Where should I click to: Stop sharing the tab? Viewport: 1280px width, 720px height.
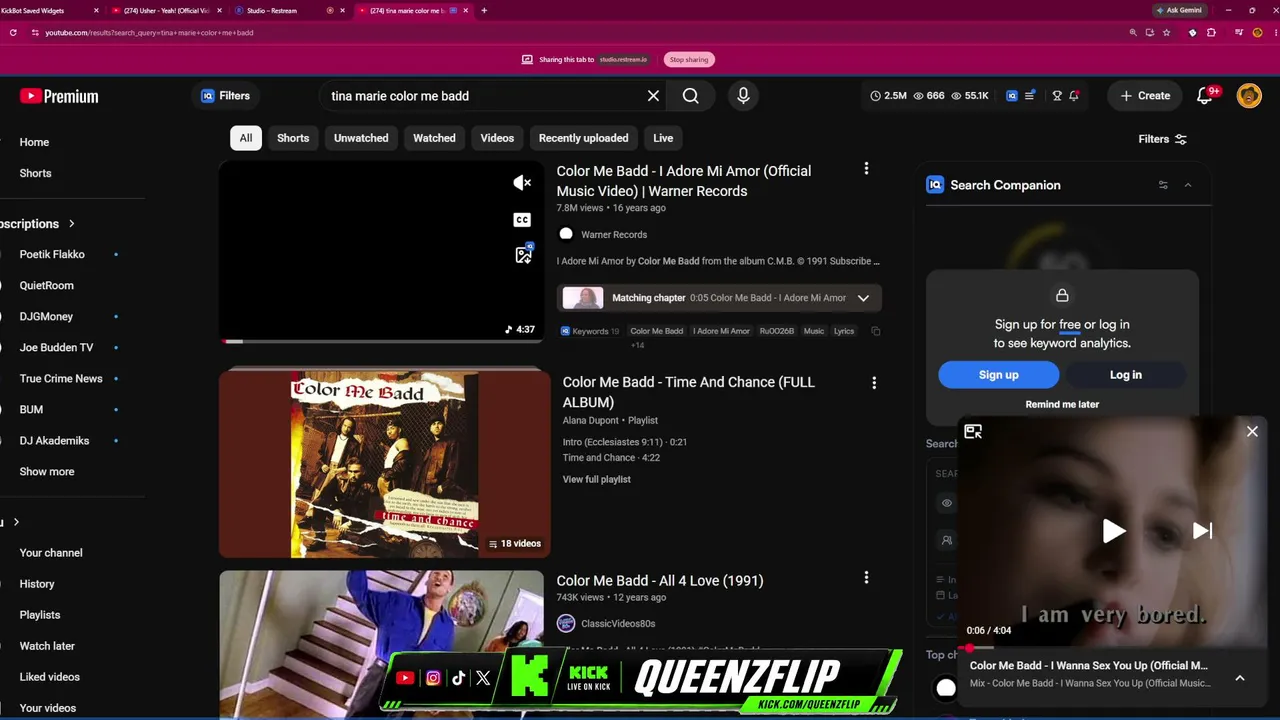coord(689,60)
